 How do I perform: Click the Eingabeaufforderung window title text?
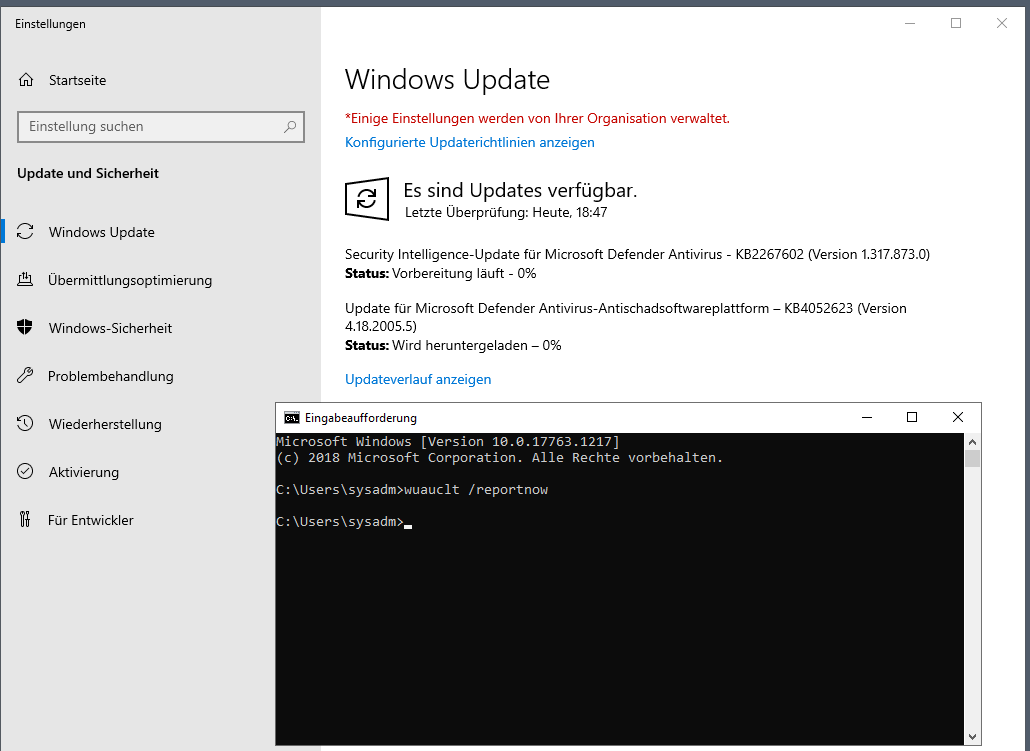[x=361, y=418]
